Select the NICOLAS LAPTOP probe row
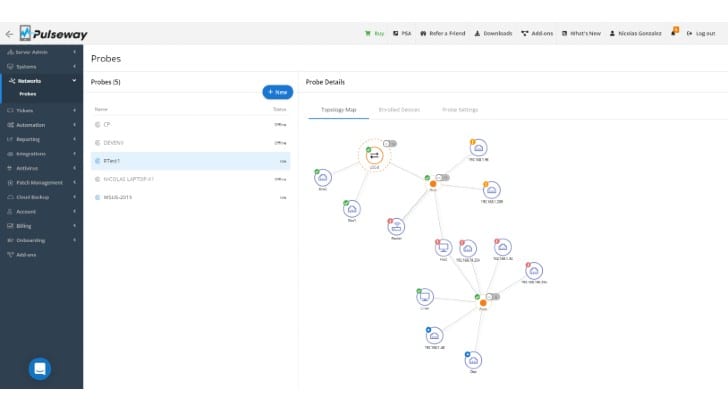The image size is (728, 410). pyautogui.click(x=190, y=179)
